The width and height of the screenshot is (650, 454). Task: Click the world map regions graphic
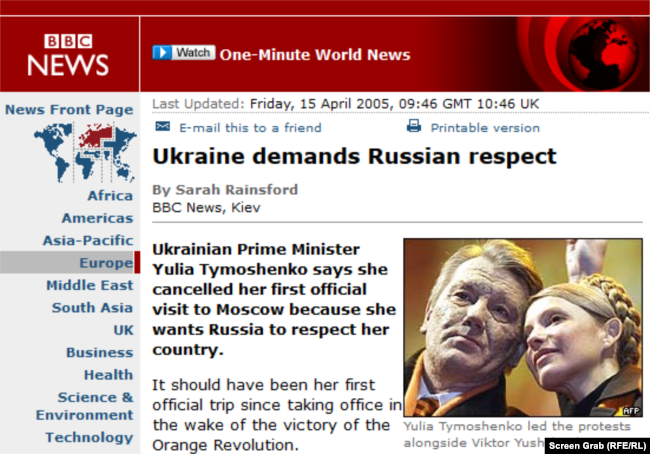coord(85,152)
